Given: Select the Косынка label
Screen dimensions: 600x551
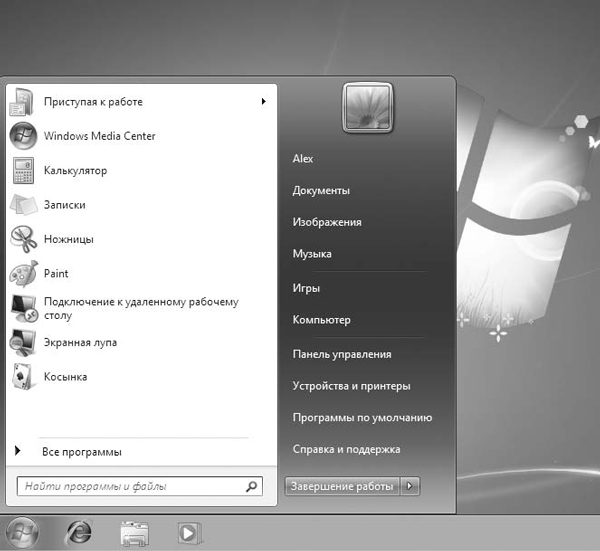Looking at the screenshot, I should tap(65, 377).
